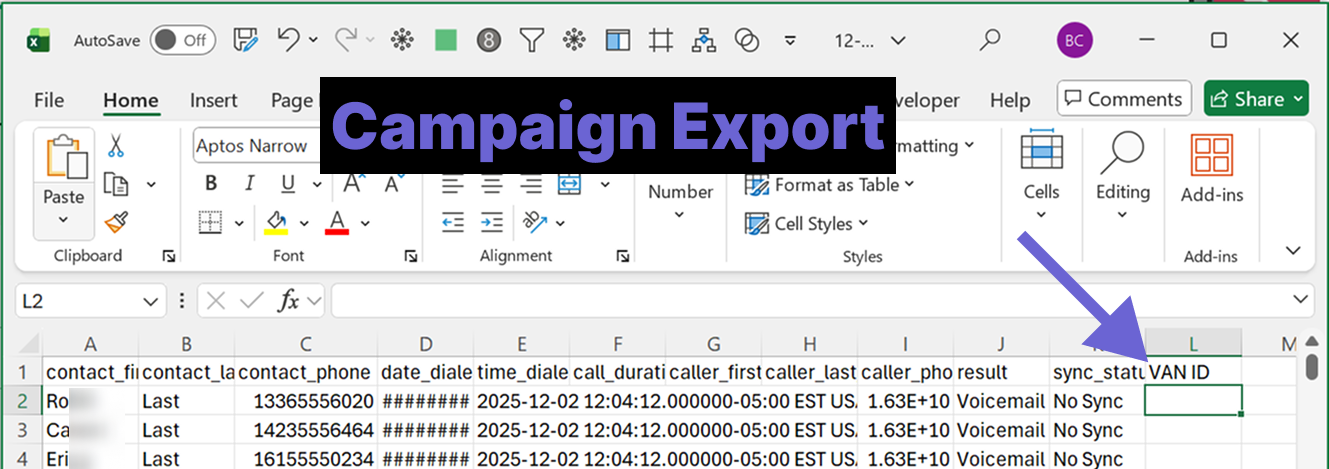Center align the cell text
Image resolution: width=1329 pixels, height=469 pixels.
[x=492, y=184]
